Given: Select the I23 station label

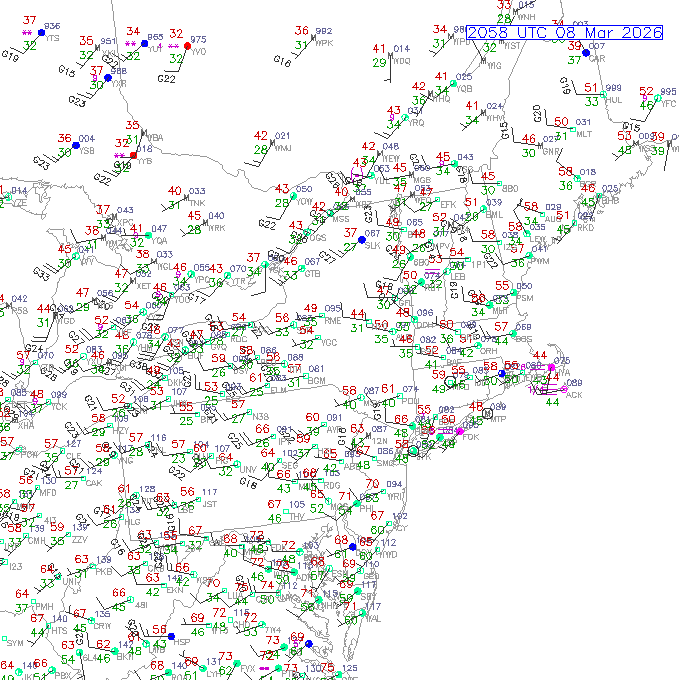Looking at the screenshot, I should click(x=16, y=566).
